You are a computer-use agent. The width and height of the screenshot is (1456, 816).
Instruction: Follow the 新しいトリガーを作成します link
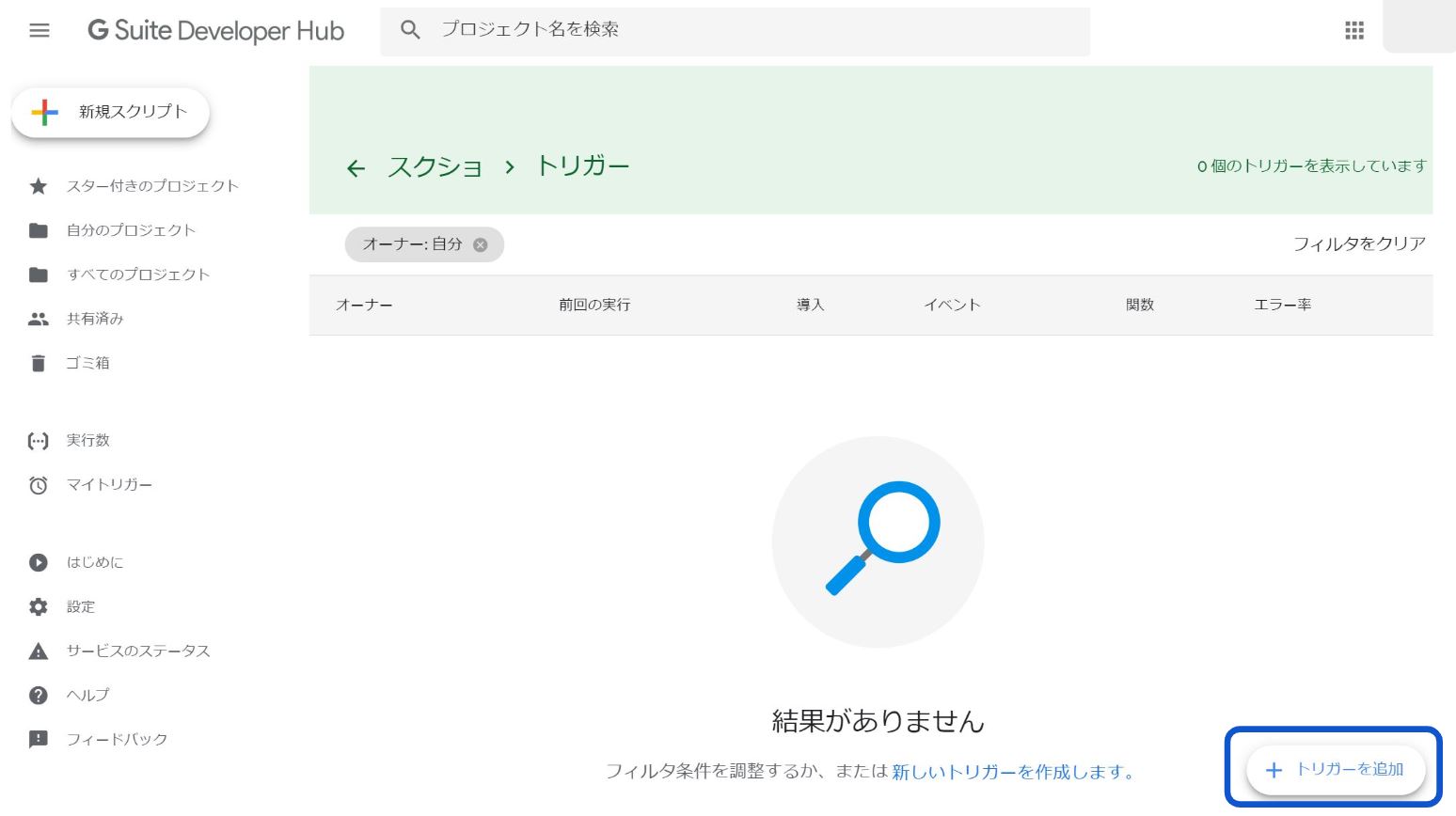[1012, 772]
